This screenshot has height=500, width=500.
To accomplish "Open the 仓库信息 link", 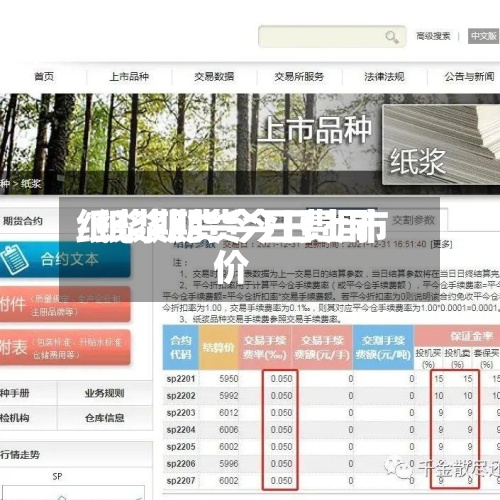I will tap(104, 418).
